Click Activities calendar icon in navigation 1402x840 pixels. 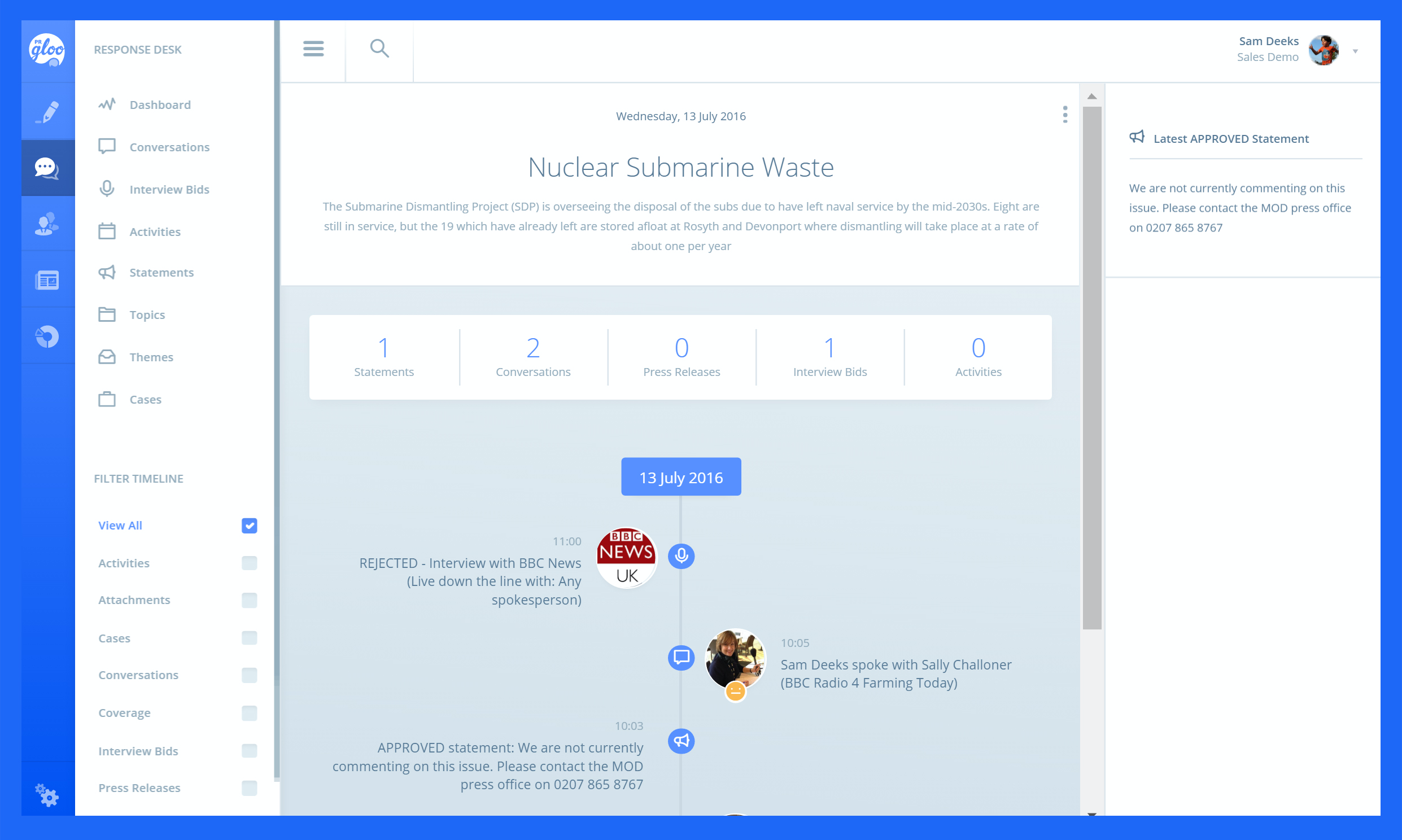[x=107, y=231]
